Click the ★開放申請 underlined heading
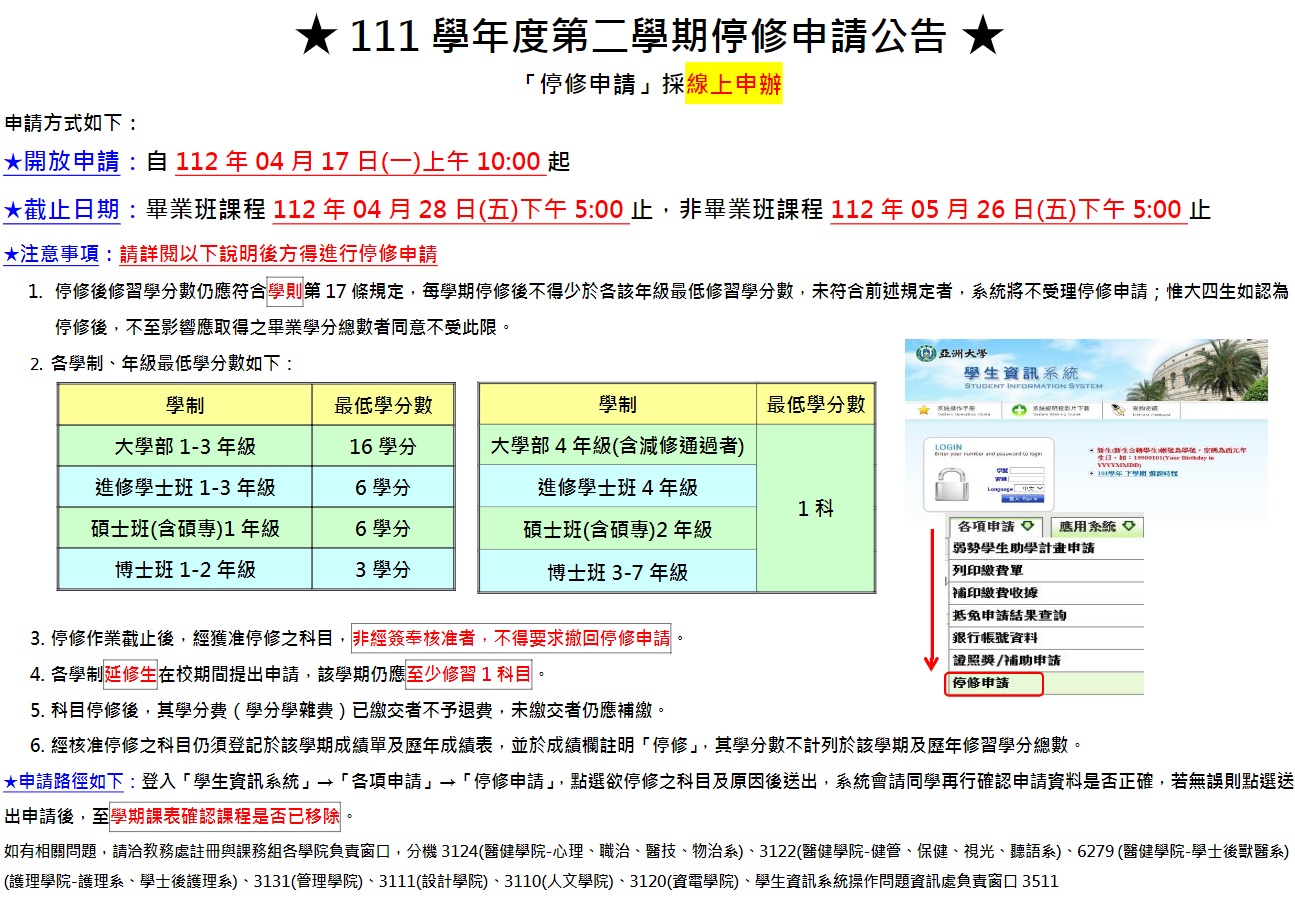Viewport: 1295px width, 901px height. (62, 162)
